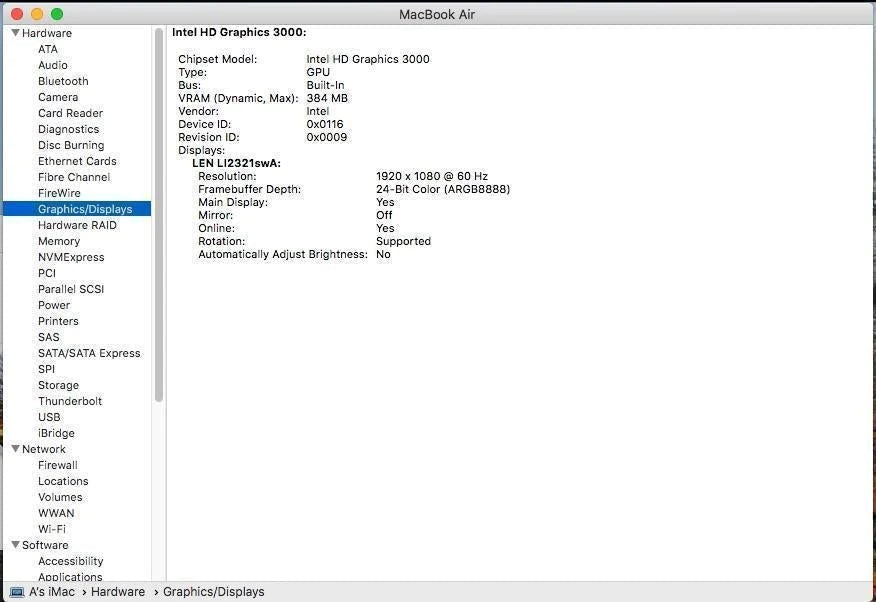This screenshot has height=602, width=876.
Task: Click the green zoom window button
Action: [x=57, y=14]
